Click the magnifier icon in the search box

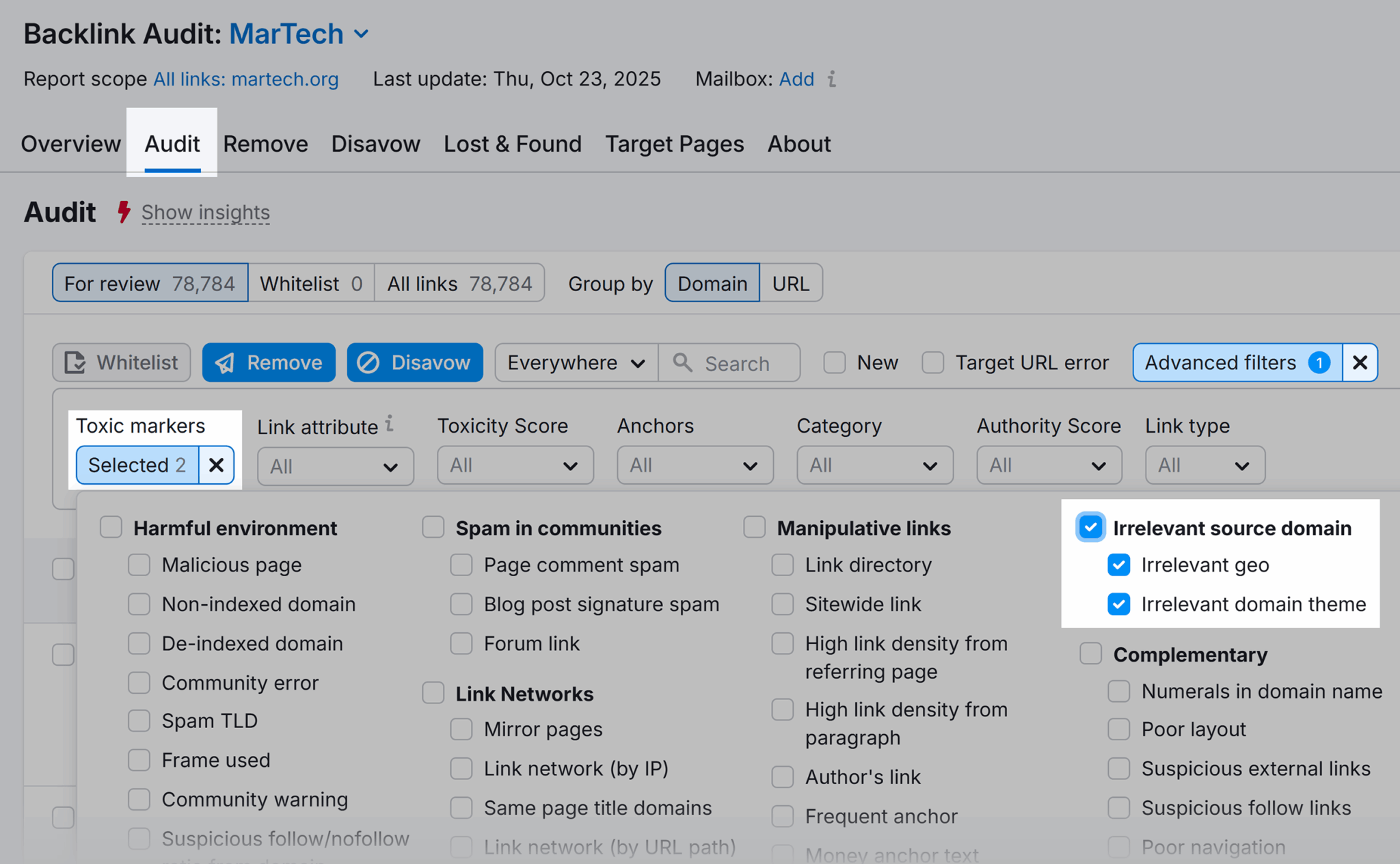point(682,363)
